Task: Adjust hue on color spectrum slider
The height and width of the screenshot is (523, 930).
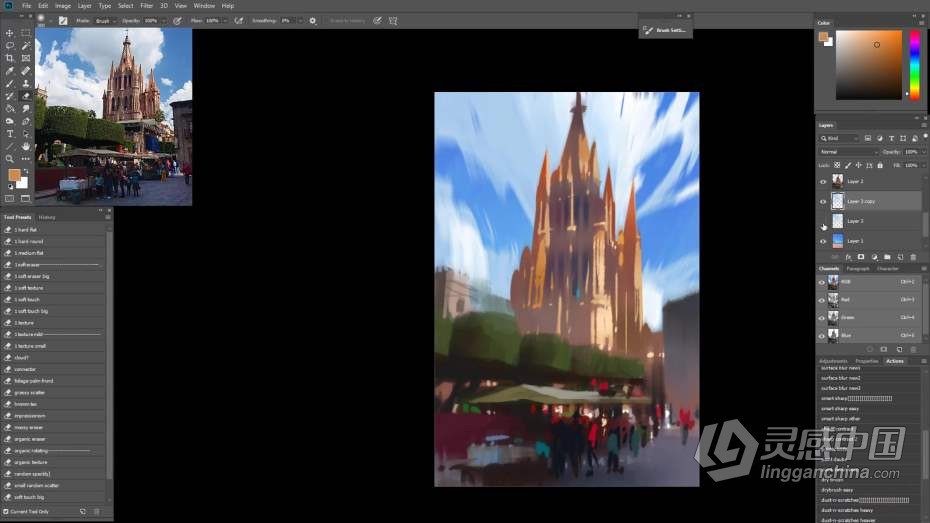Action: pos(915,65)
